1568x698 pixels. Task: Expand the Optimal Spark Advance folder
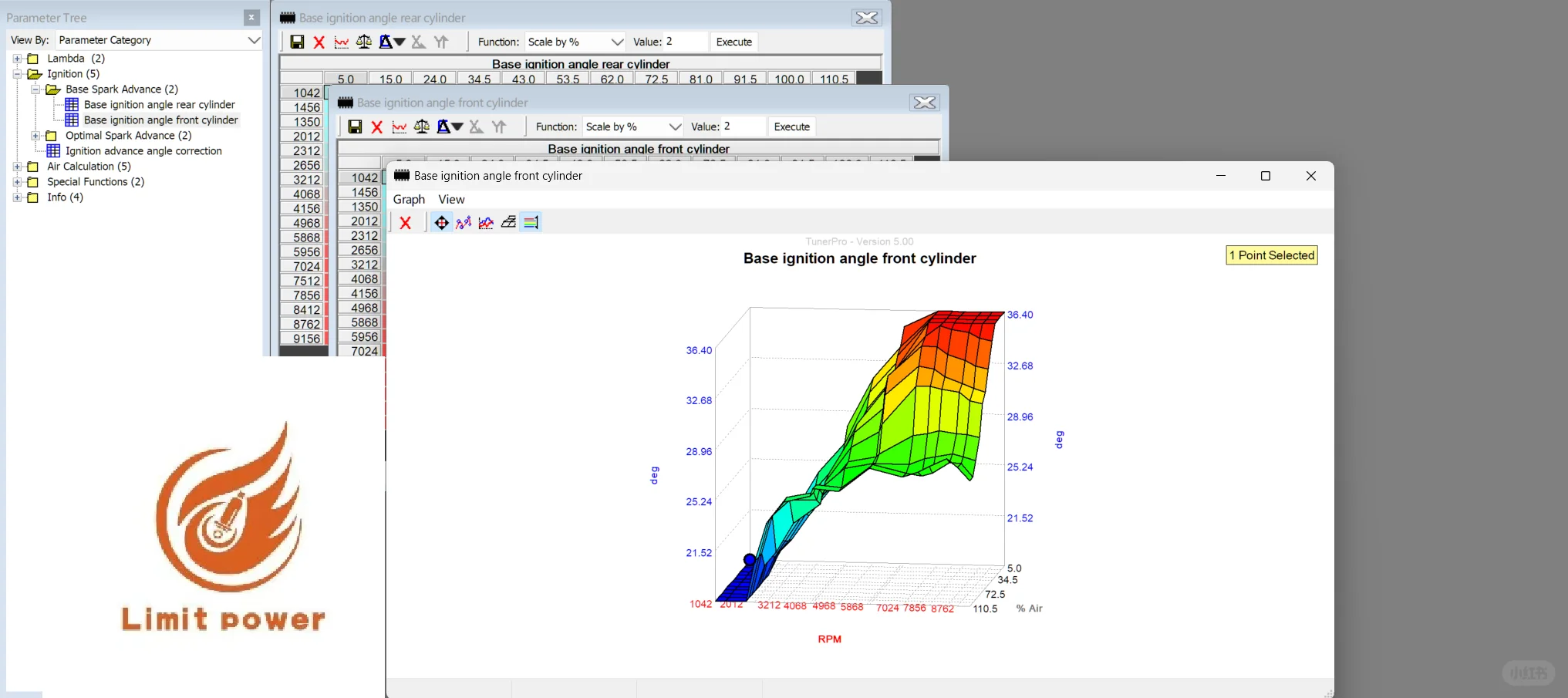pos(35,136)
